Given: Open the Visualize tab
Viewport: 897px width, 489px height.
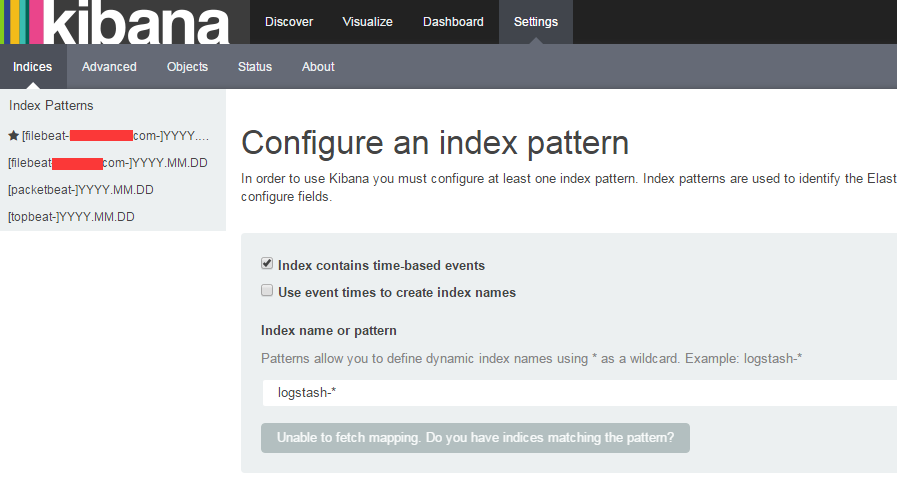Looking at the screenshot, I should point(367,22).
